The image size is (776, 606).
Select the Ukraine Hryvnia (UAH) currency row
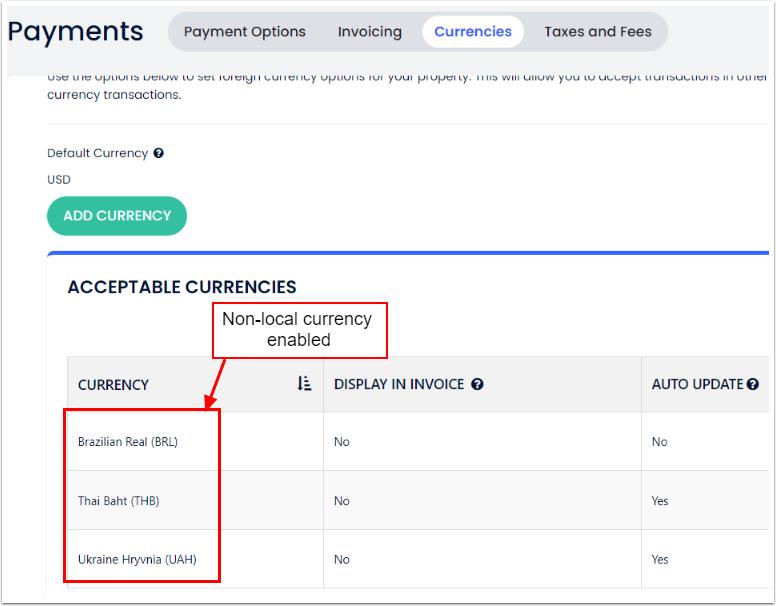pos(137,560)
